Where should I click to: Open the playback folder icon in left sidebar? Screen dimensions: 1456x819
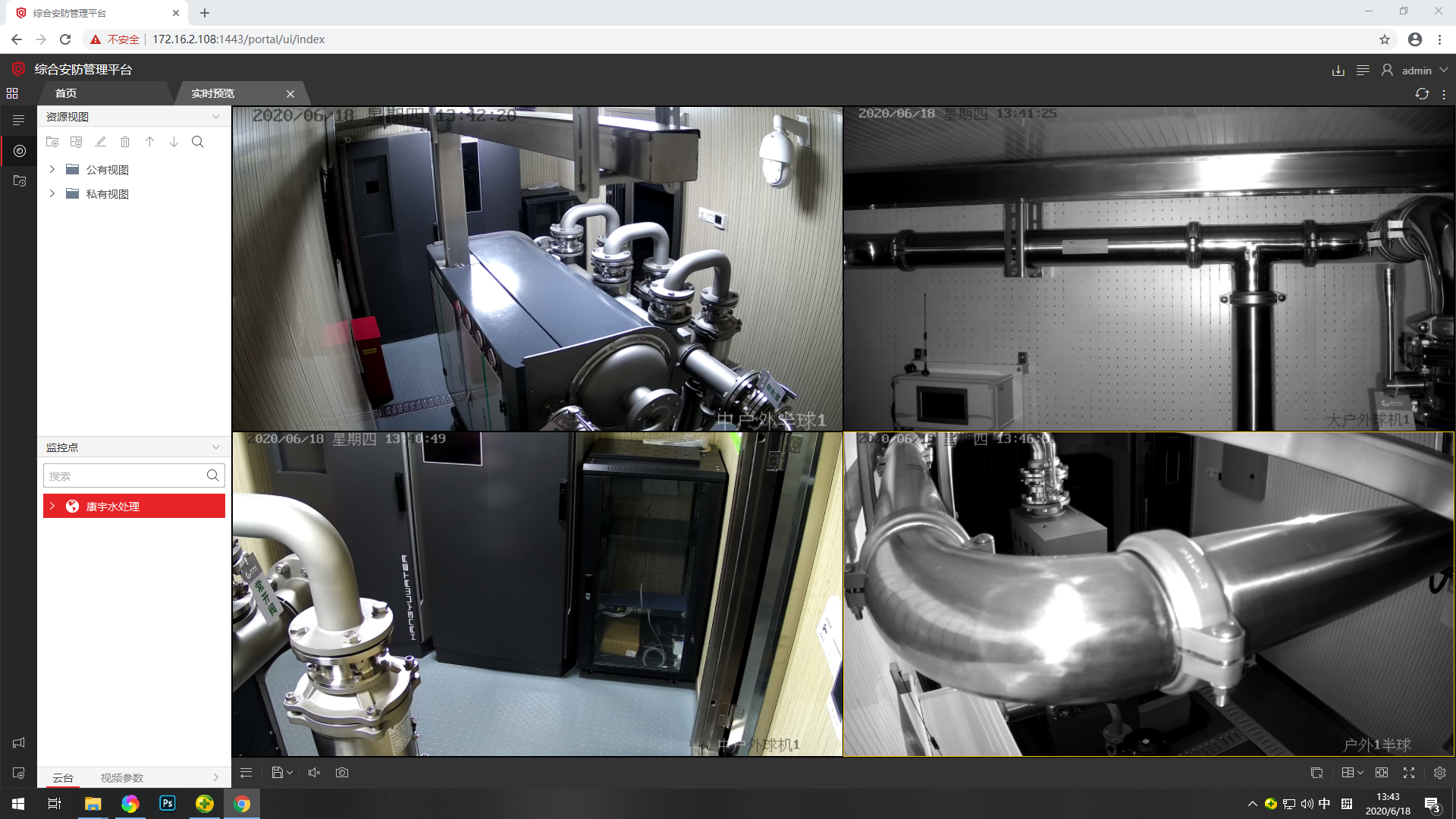[x=19, y=181]
